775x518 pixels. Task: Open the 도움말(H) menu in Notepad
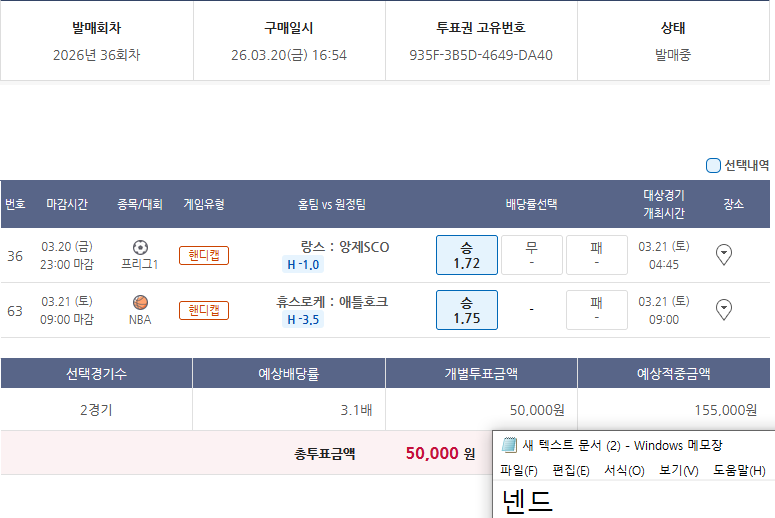(x=739, y=471)
